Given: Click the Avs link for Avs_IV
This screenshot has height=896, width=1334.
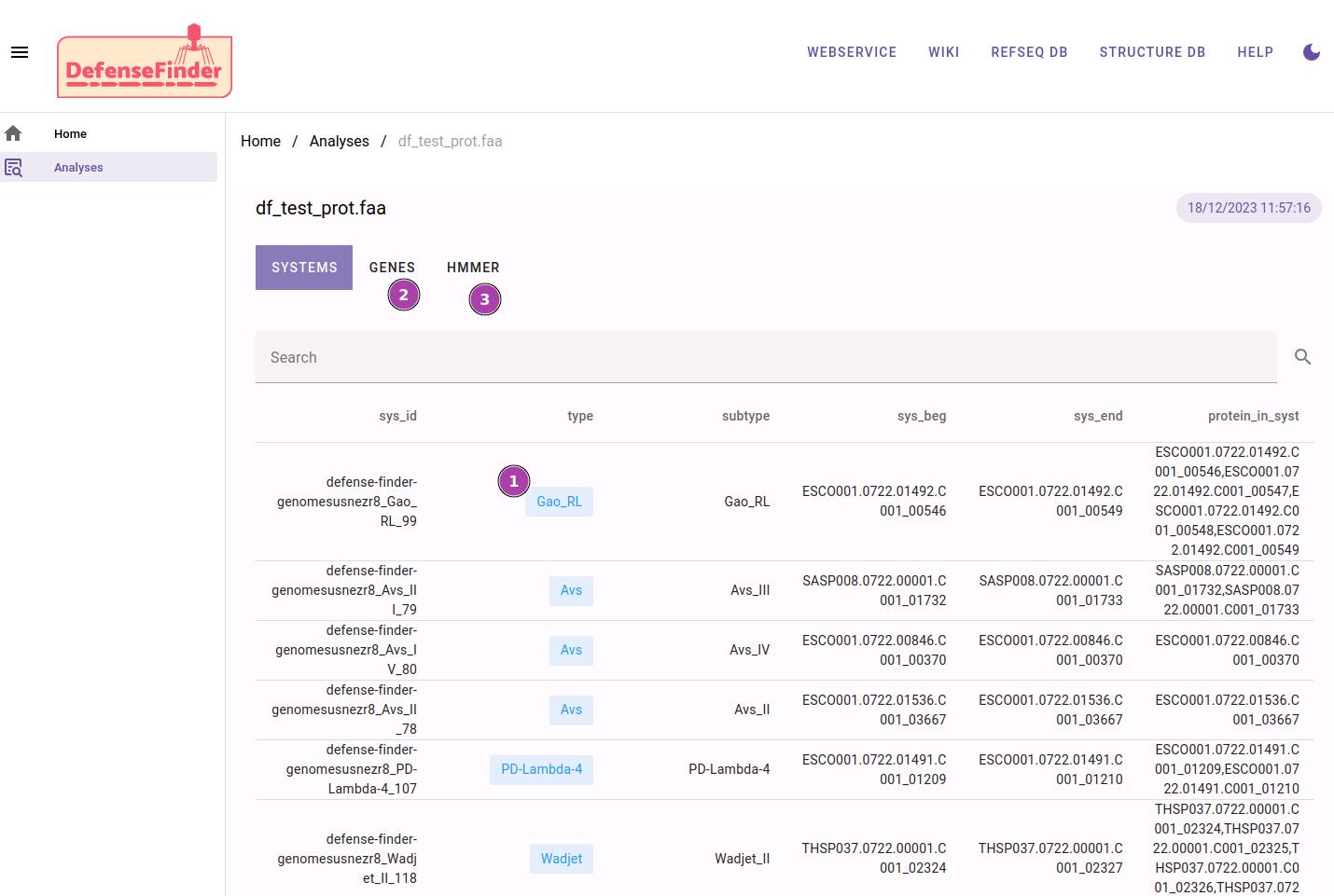Looking at the screenshot, I should pos(571,650).
